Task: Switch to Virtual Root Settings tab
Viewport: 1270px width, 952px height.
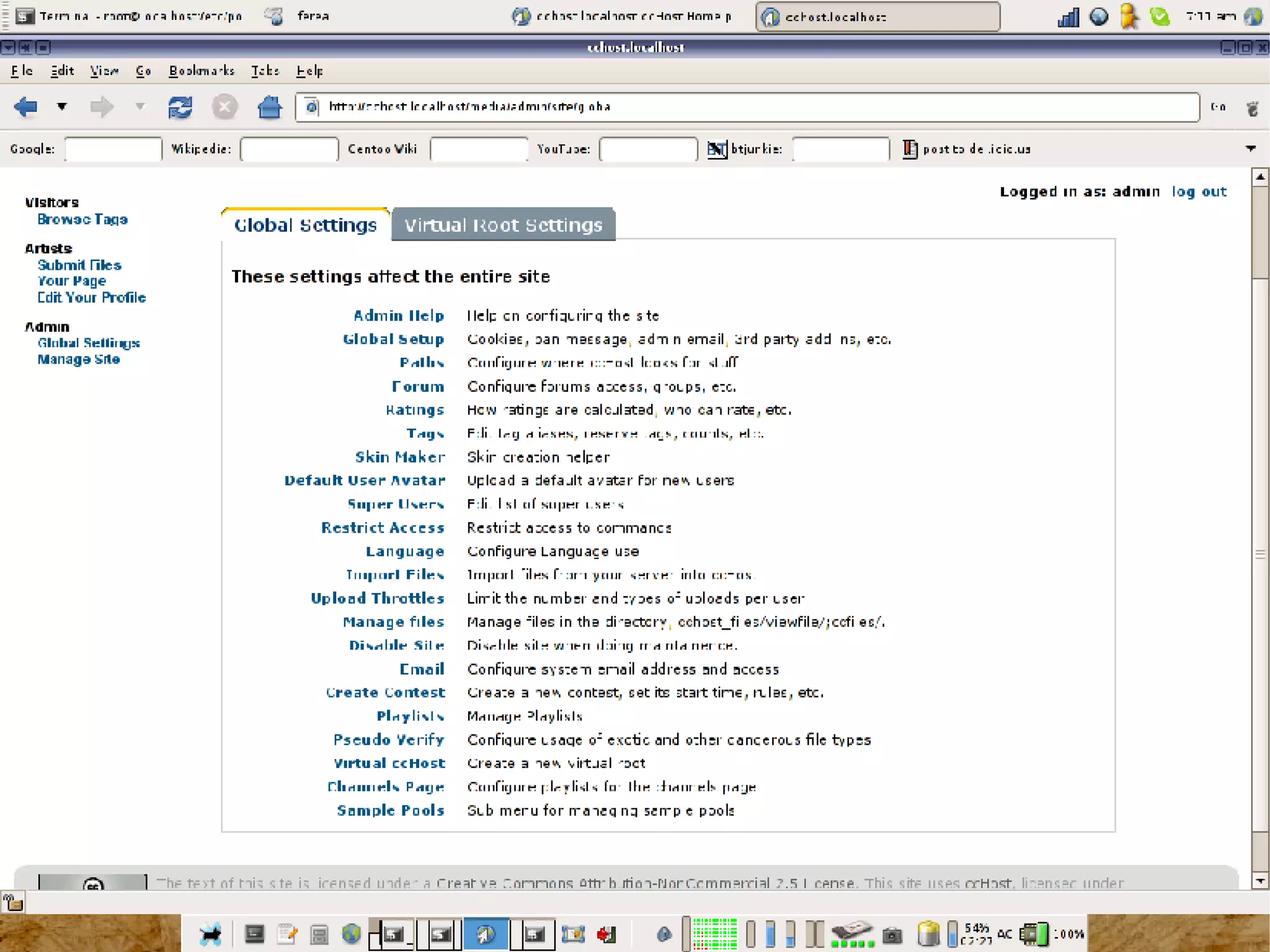Action: [x=503, y=225]
